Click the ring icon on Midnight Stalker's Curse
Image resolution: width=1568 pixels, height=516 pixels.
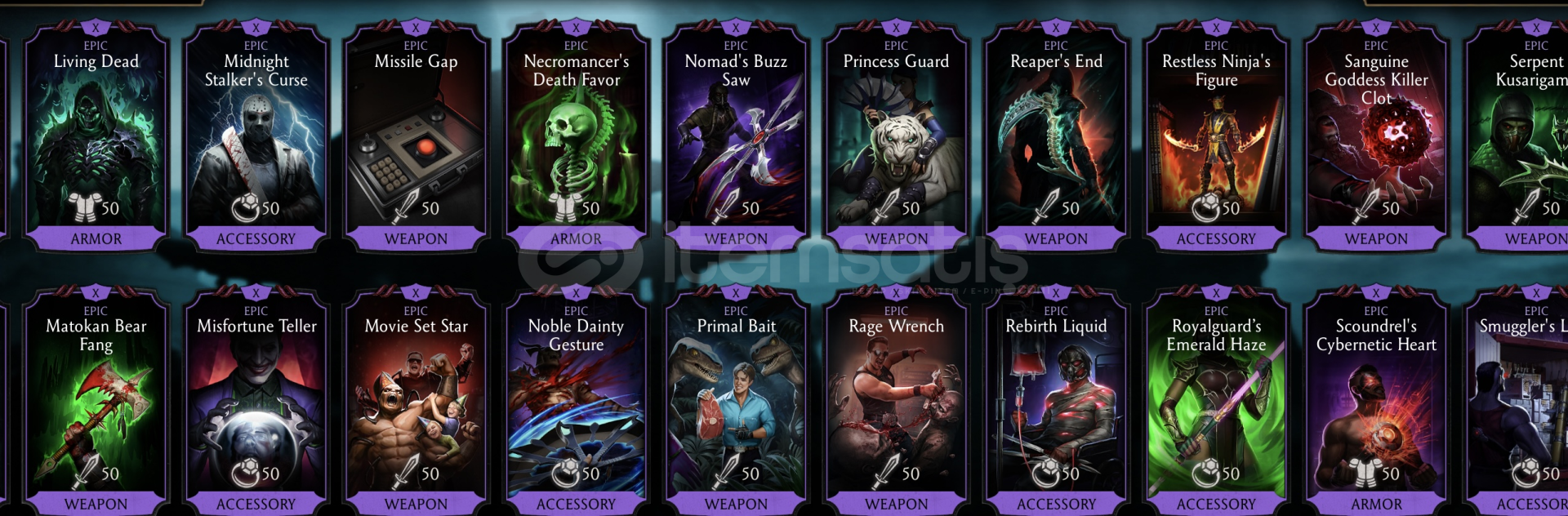pos(245,208)
